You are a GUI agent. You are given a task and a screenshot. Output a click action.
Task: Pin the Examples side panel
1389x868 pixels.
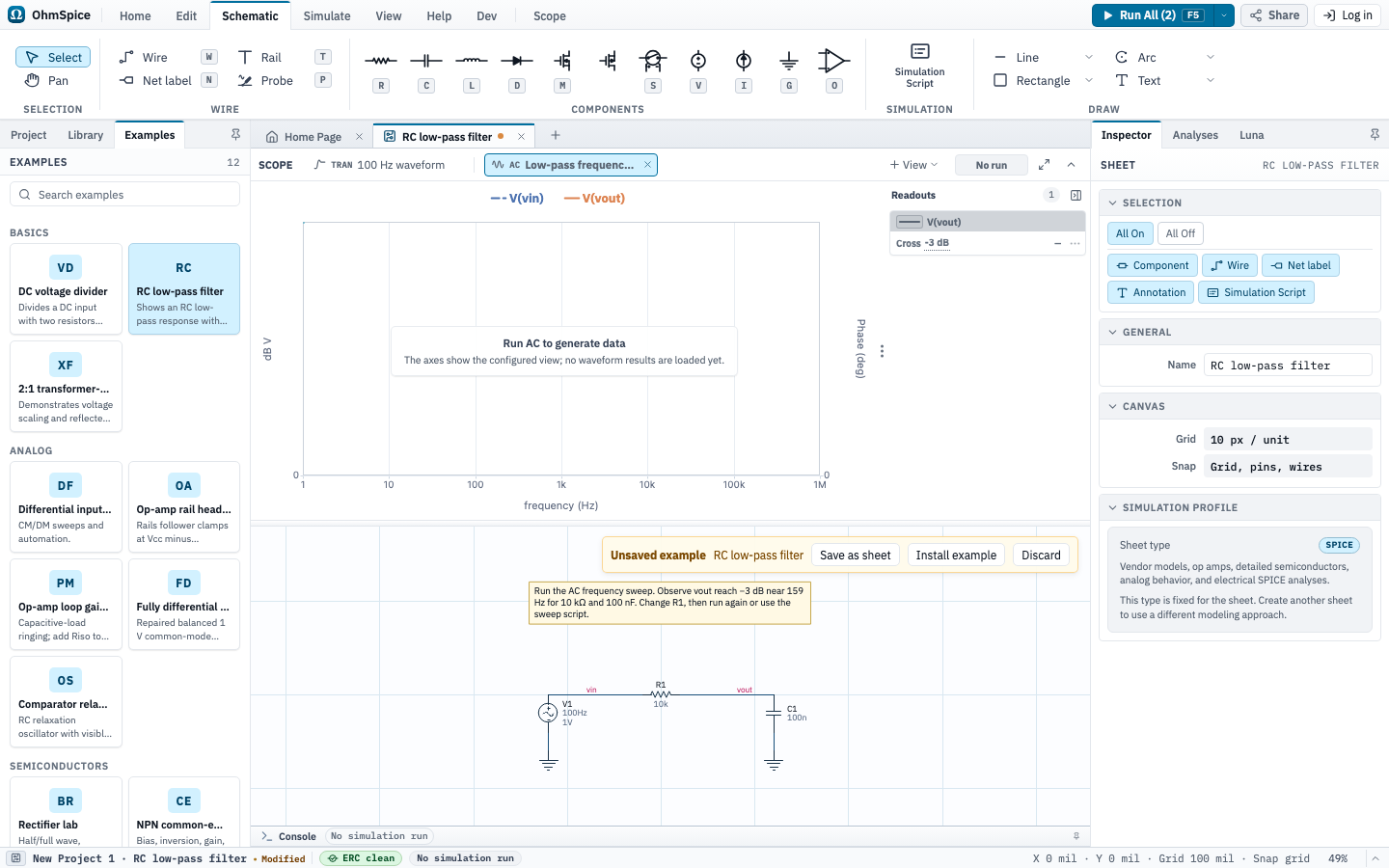(235, 135)
